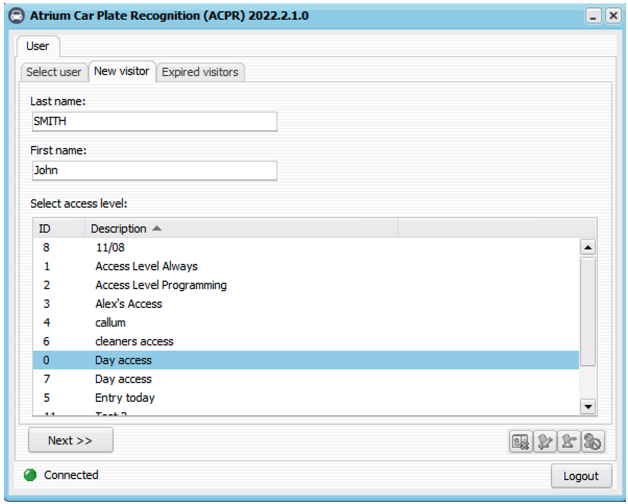Select the callum access level
Screen dimensions: 628x504
(x=306, y=323)
